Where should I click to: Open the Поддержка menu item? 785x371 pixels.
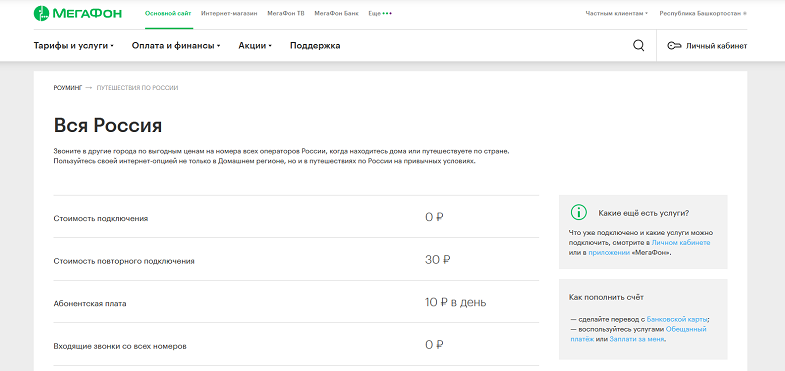coord(315,46)
